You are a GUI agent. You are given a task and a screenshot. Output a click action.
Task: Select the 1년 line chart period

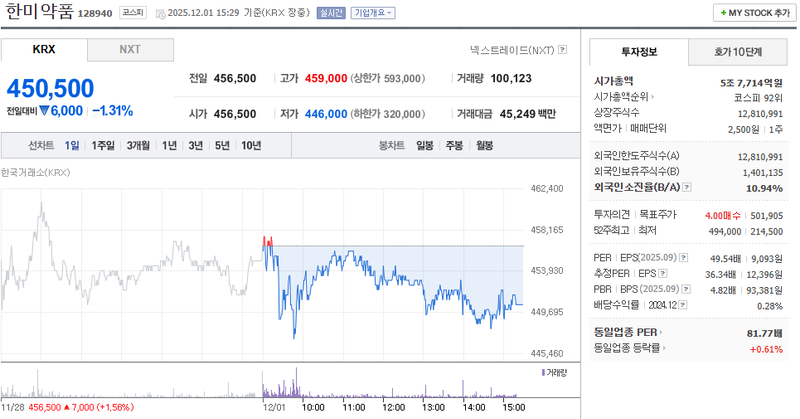(x=169, y=145)
